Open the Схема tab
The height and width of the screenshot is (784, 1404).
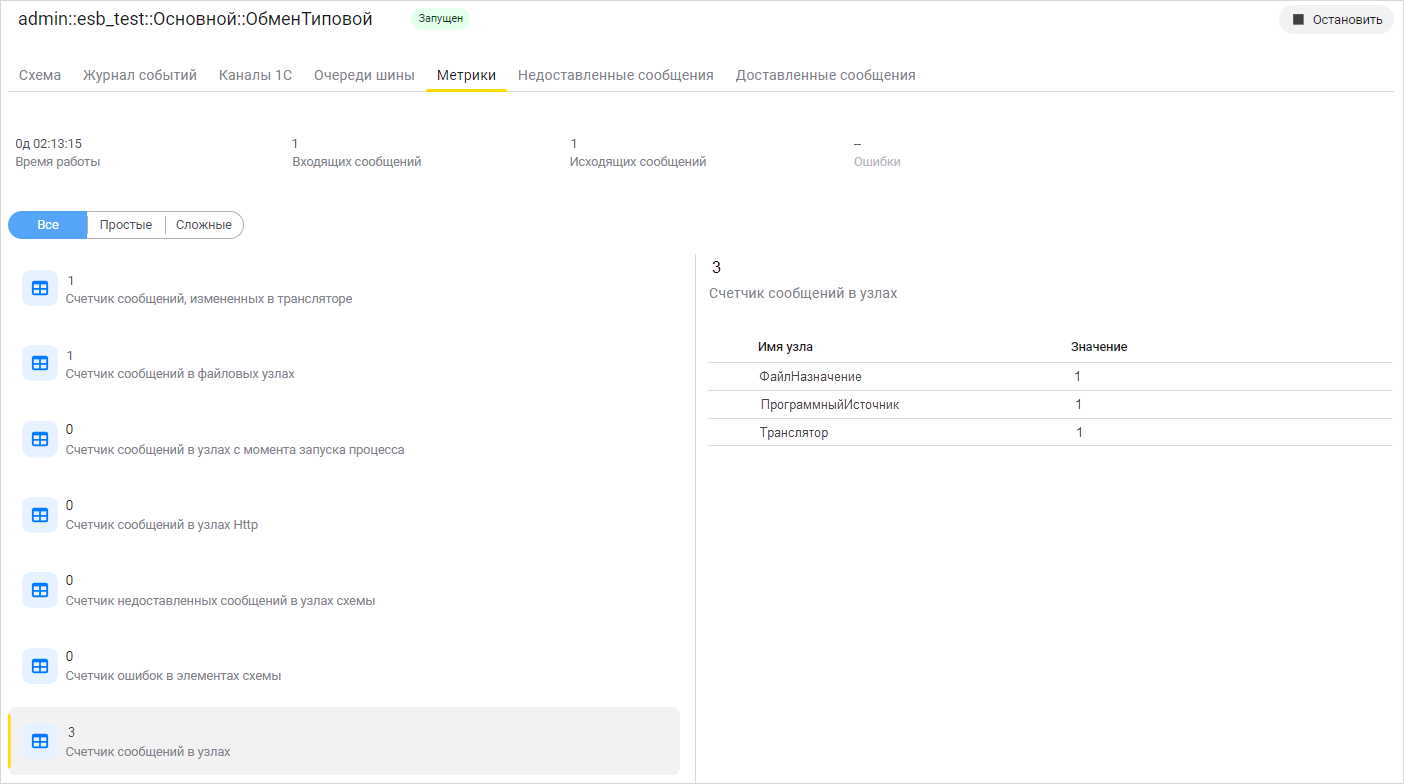coord(40,75)
